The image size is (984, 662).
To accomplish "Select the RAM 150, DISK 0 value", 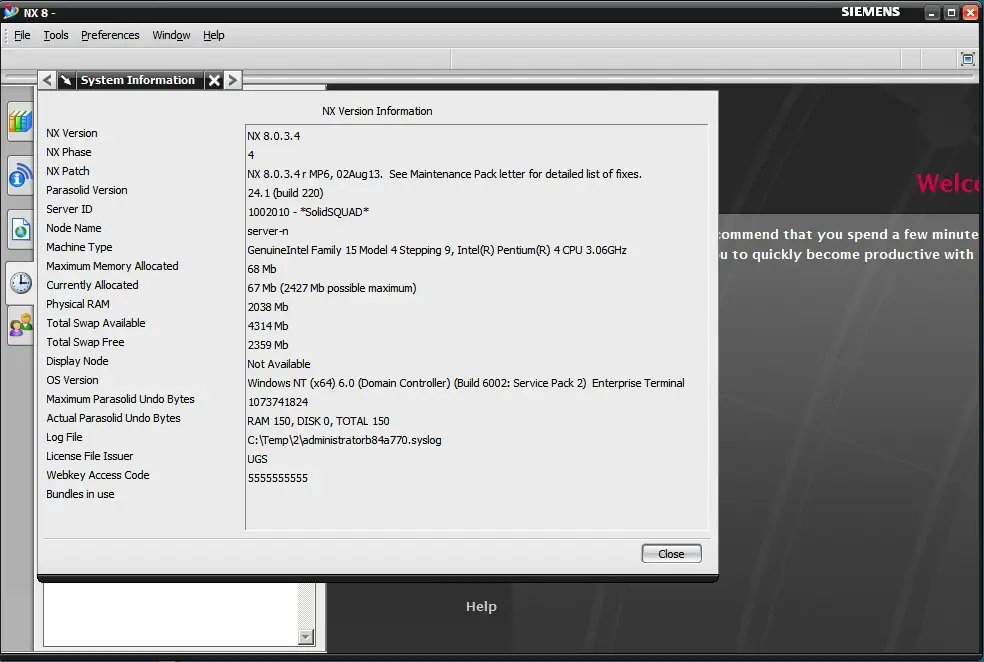I will coord(318,421).
